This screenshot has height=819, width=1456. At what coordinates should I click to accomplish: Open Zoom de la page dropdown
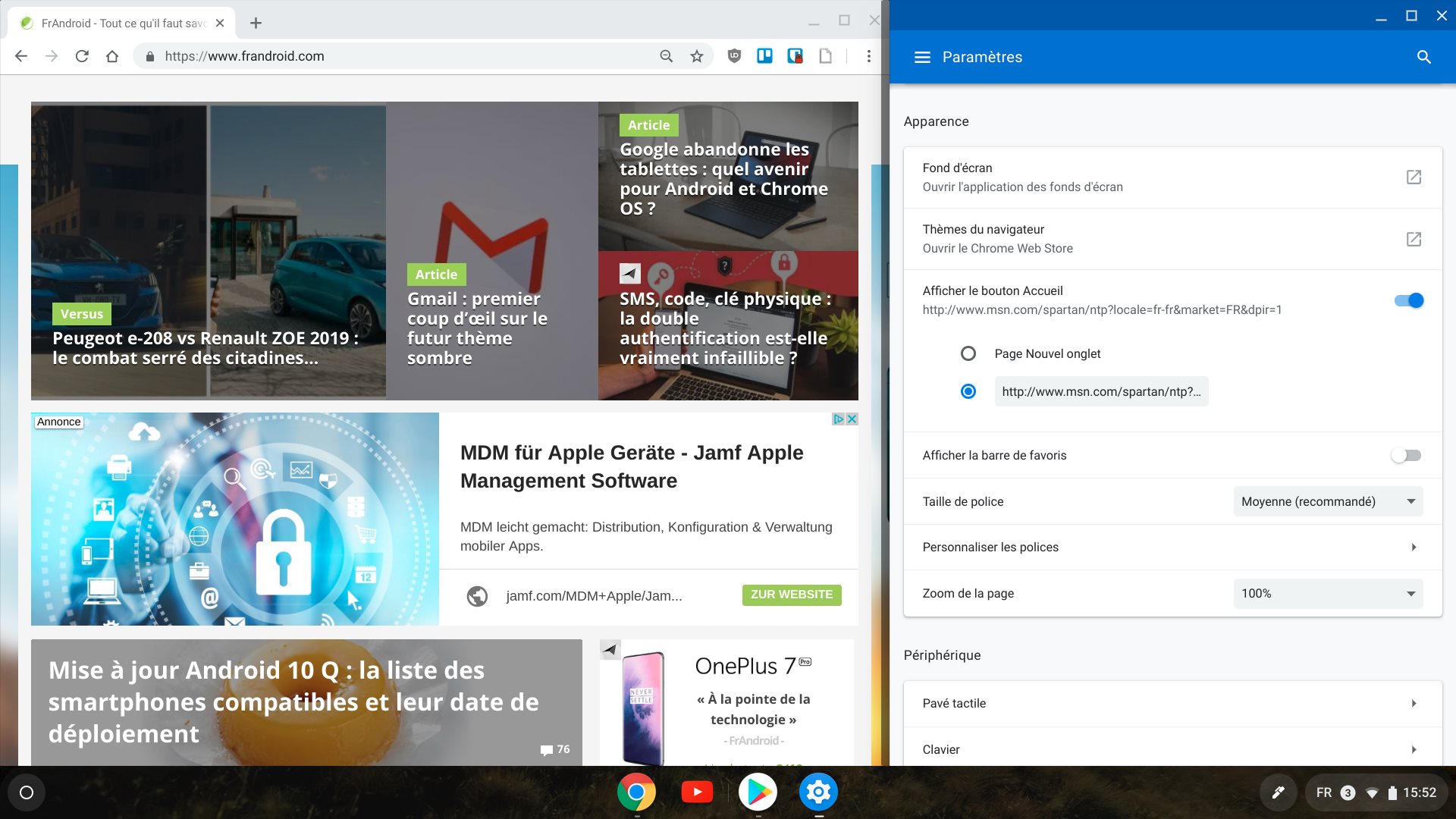(1328, 593)
